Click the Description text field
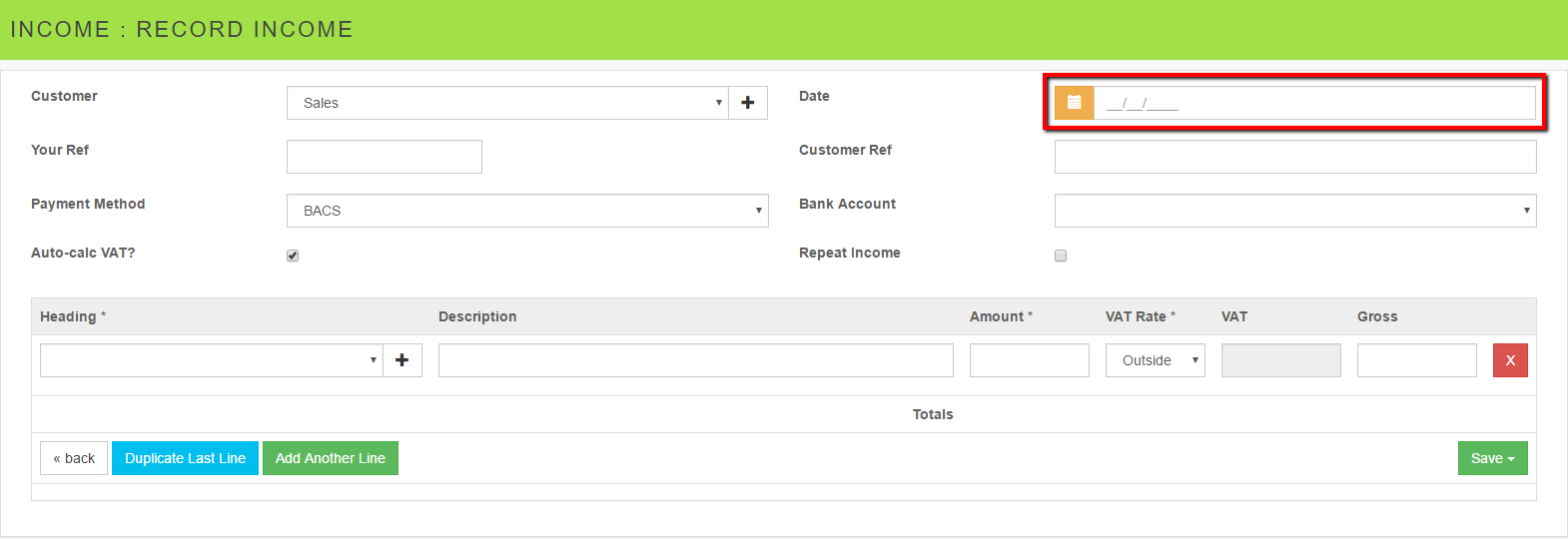Screen dimensions: 1568x539 695,360
